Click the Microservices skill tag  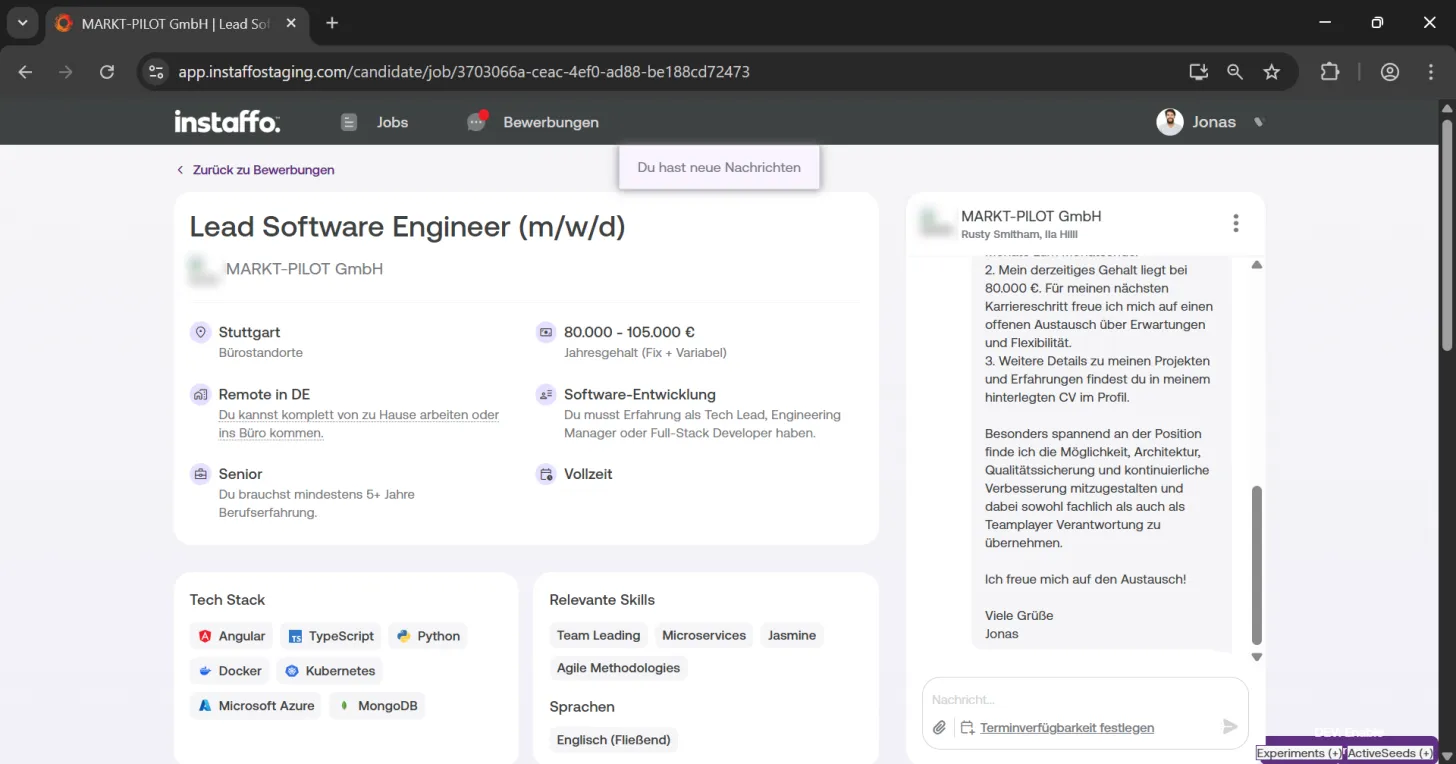[x=704, y=635]
